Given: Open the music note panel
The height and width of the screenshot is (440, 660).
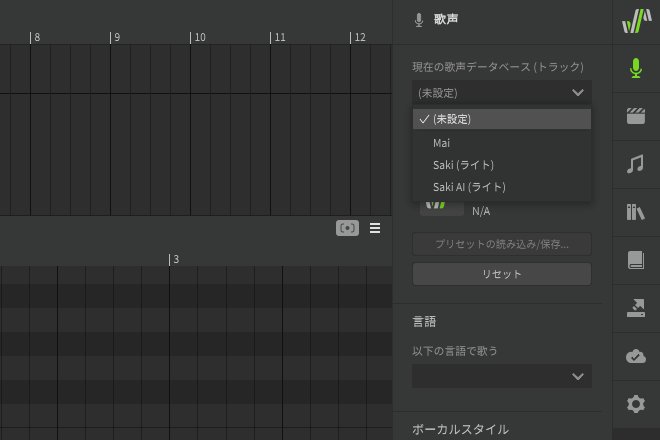Looking at the screenshot, I should pyautogui.click(x=636, y=164).
